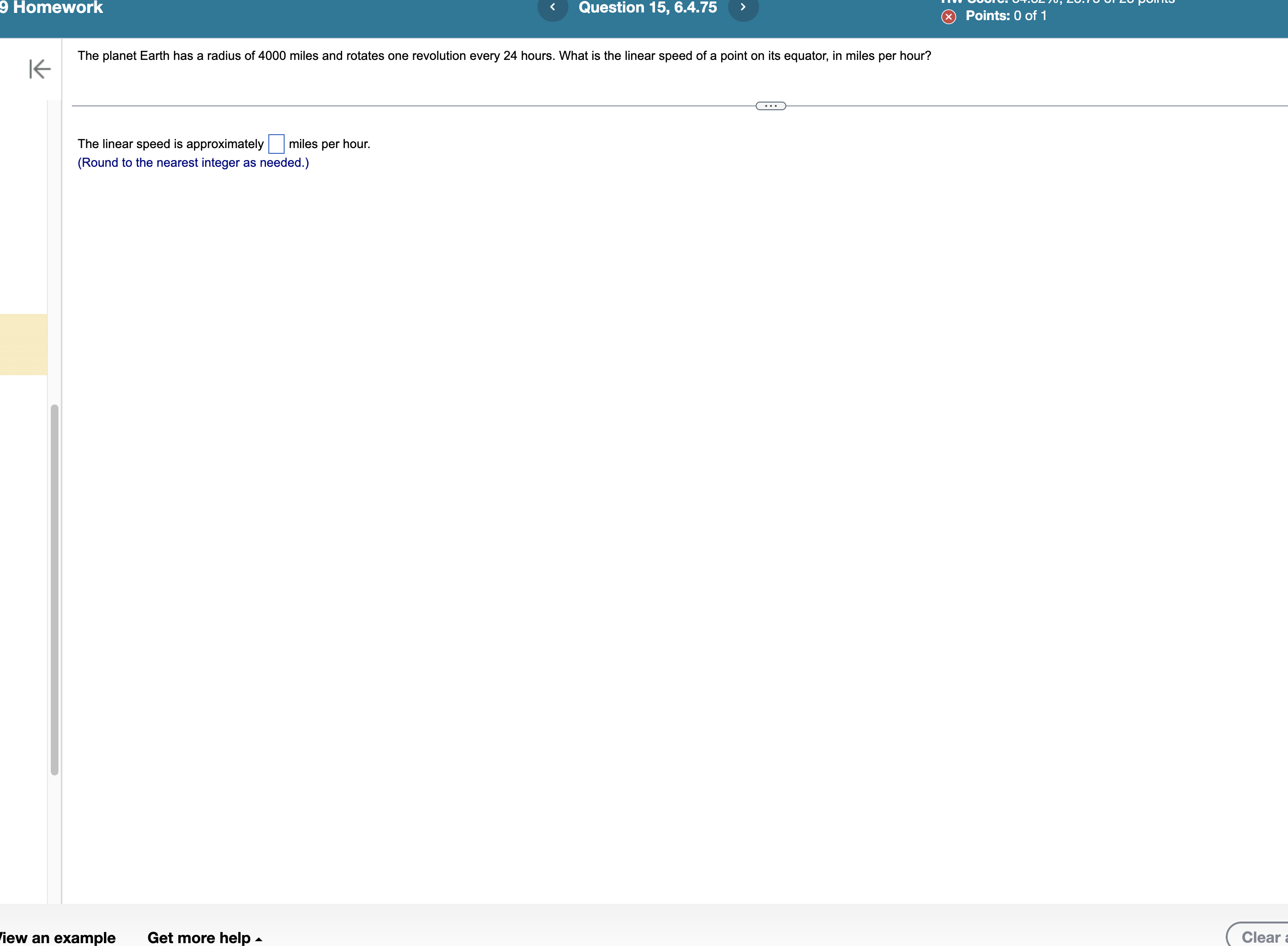Click the previous question chevron
The image size is (1288, 946).
click(x=553, y=8)
